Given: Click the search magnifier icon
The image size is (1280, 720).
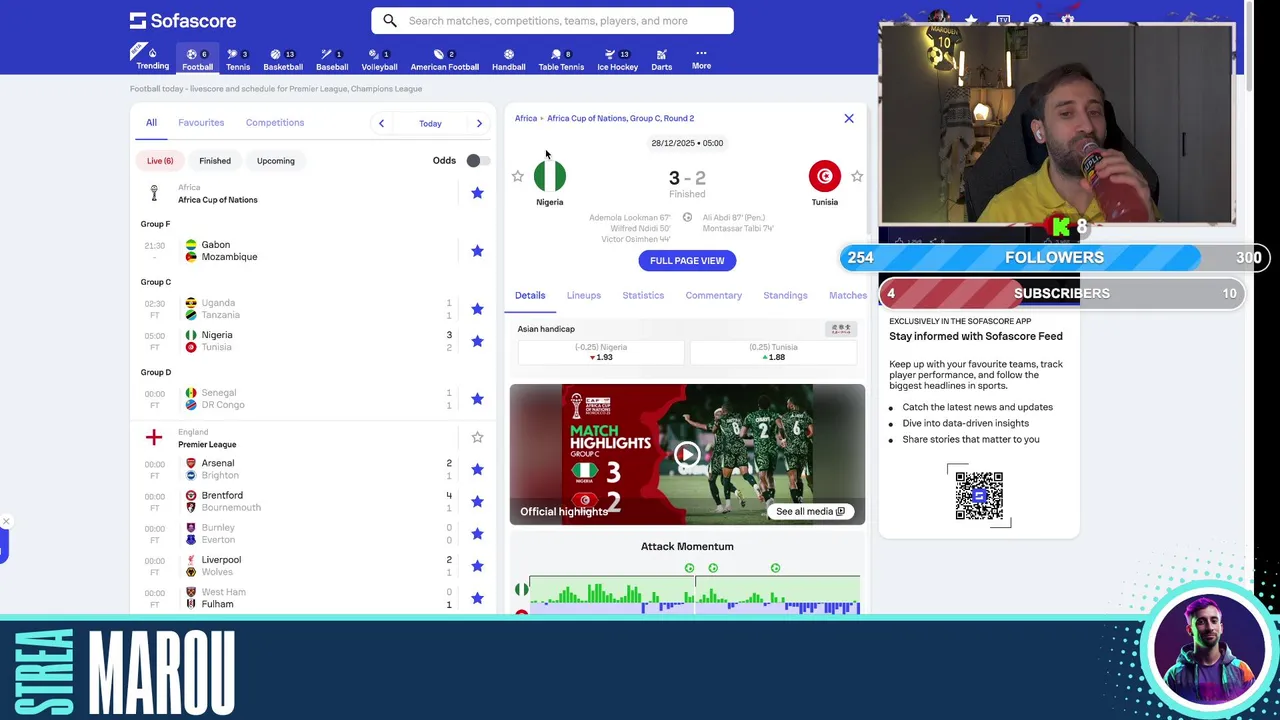Looking at the screenshot, I should click(390, 21).
